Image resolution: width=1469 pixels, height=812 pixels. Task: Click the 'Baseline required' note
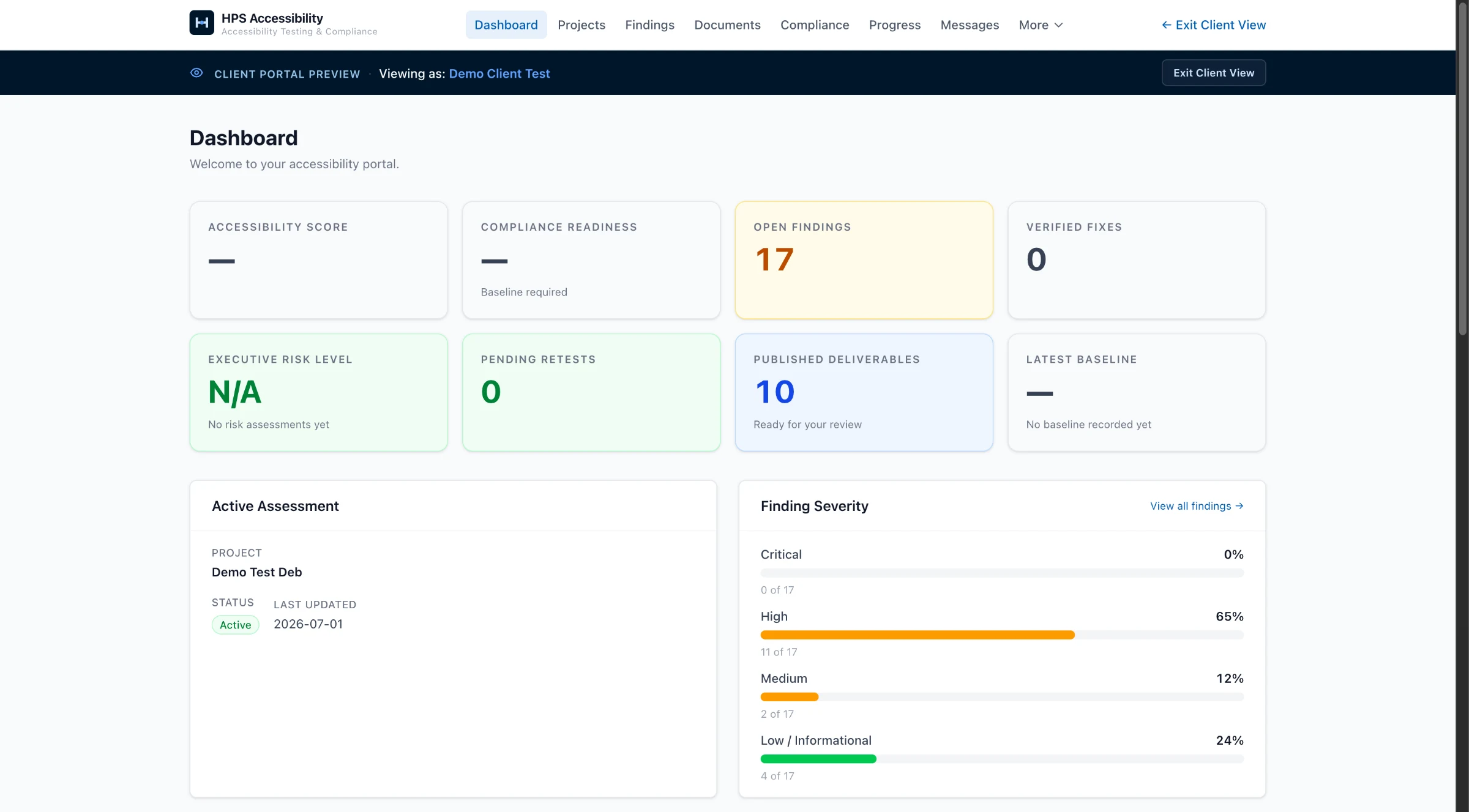pos(524,292)
